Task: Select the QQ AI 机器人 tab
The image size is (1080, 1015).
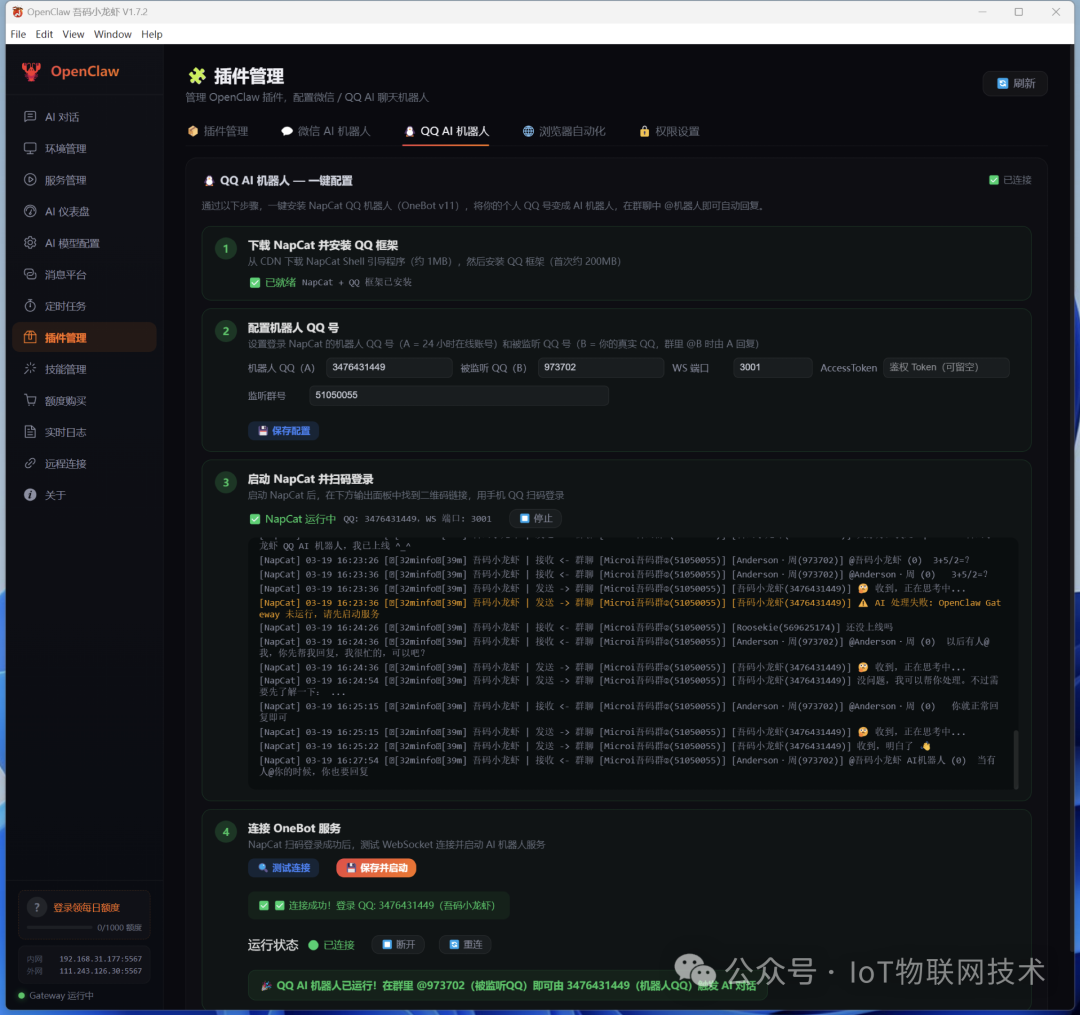Action: click(x=447, y=131)
